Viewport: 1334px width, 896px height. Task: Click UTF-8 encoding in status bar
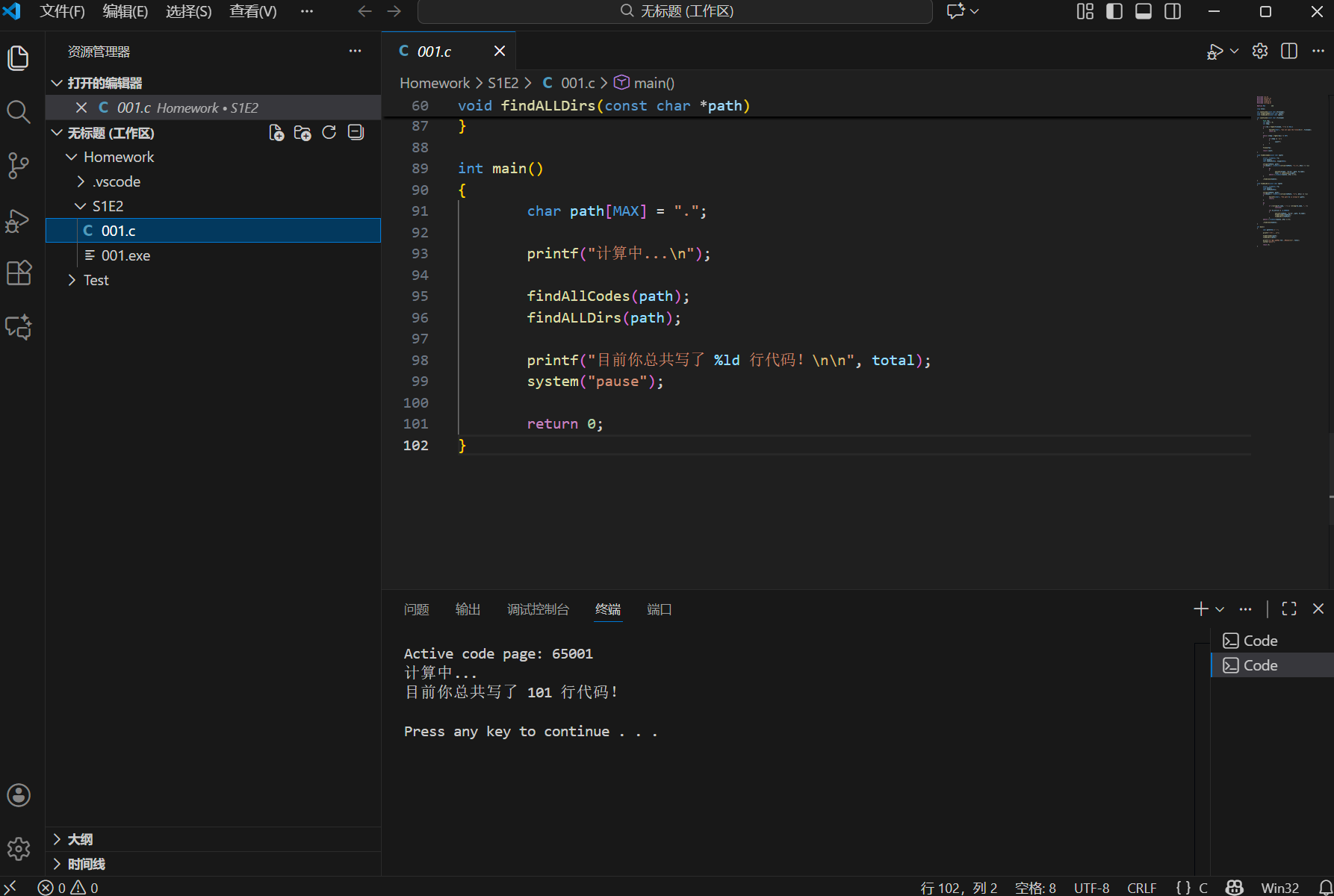(x=1091, y=888)
